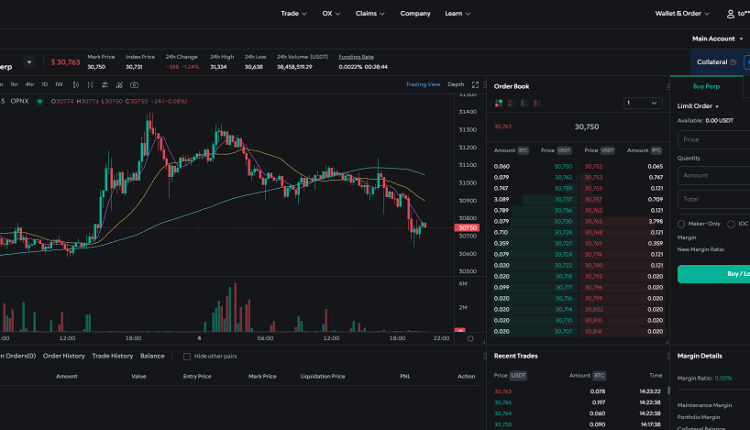The height and width of the screenshot is (430, 750).
Task: Select the first order book layout icon
Action: tap(497, 103)
